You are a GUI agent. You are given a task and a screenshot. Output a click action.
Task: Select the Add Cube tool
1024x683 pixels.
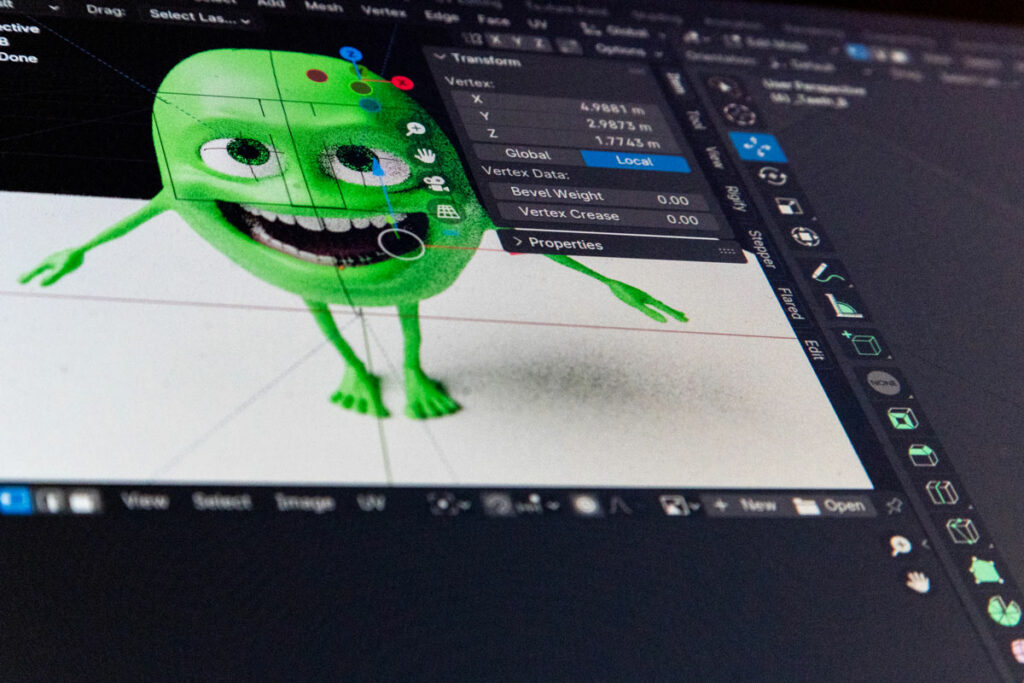(x=862, y=343)
